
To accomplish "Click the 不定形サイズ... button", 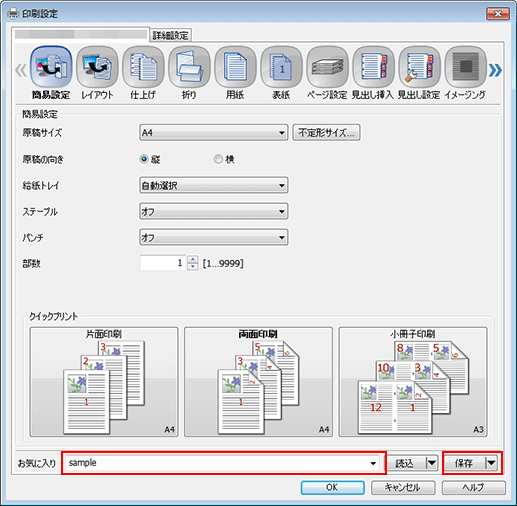I will (326, 133).
